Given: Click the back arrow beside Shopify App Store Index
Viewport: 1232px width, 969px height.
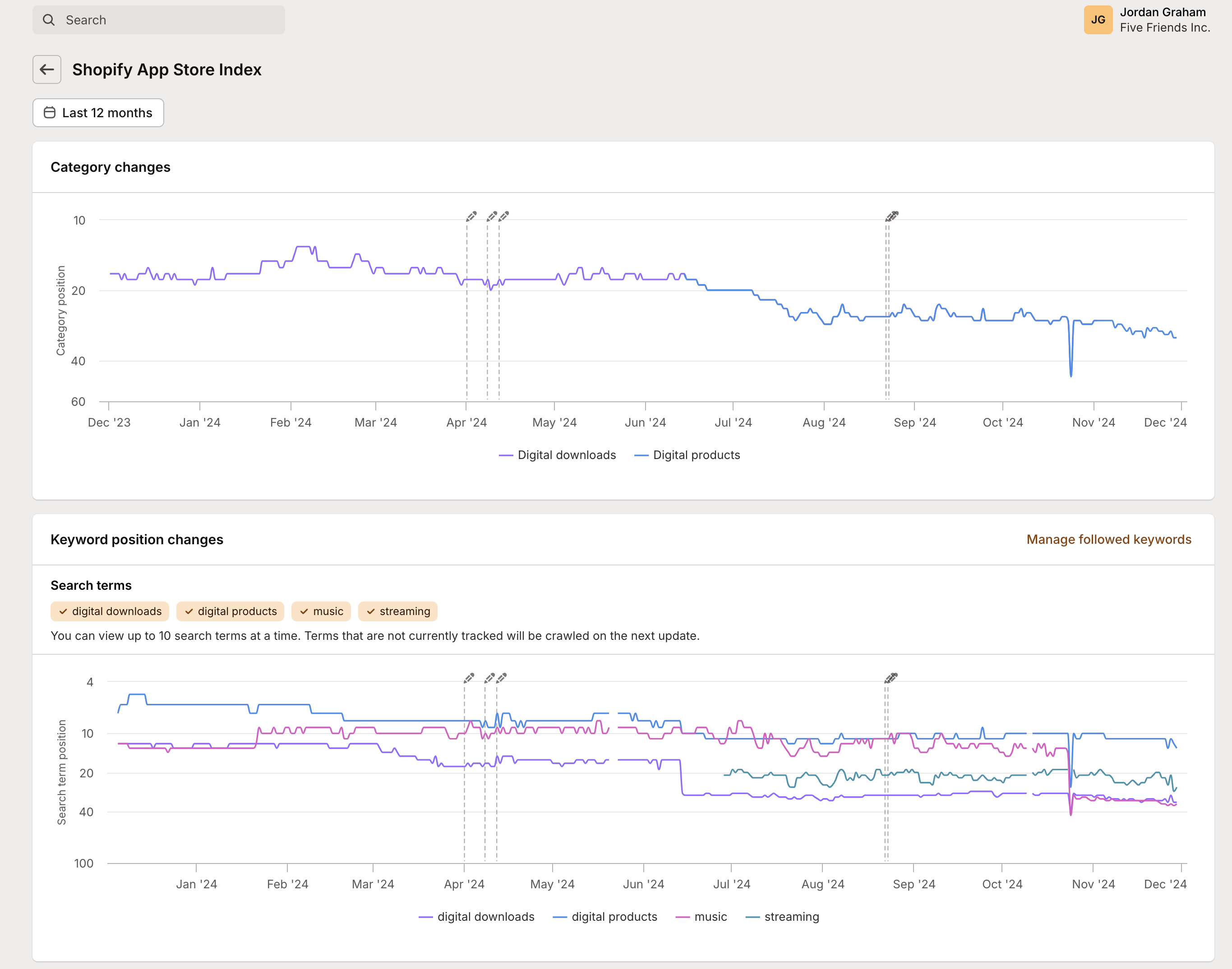Looking at the screenshot, I should click(47, 69).
